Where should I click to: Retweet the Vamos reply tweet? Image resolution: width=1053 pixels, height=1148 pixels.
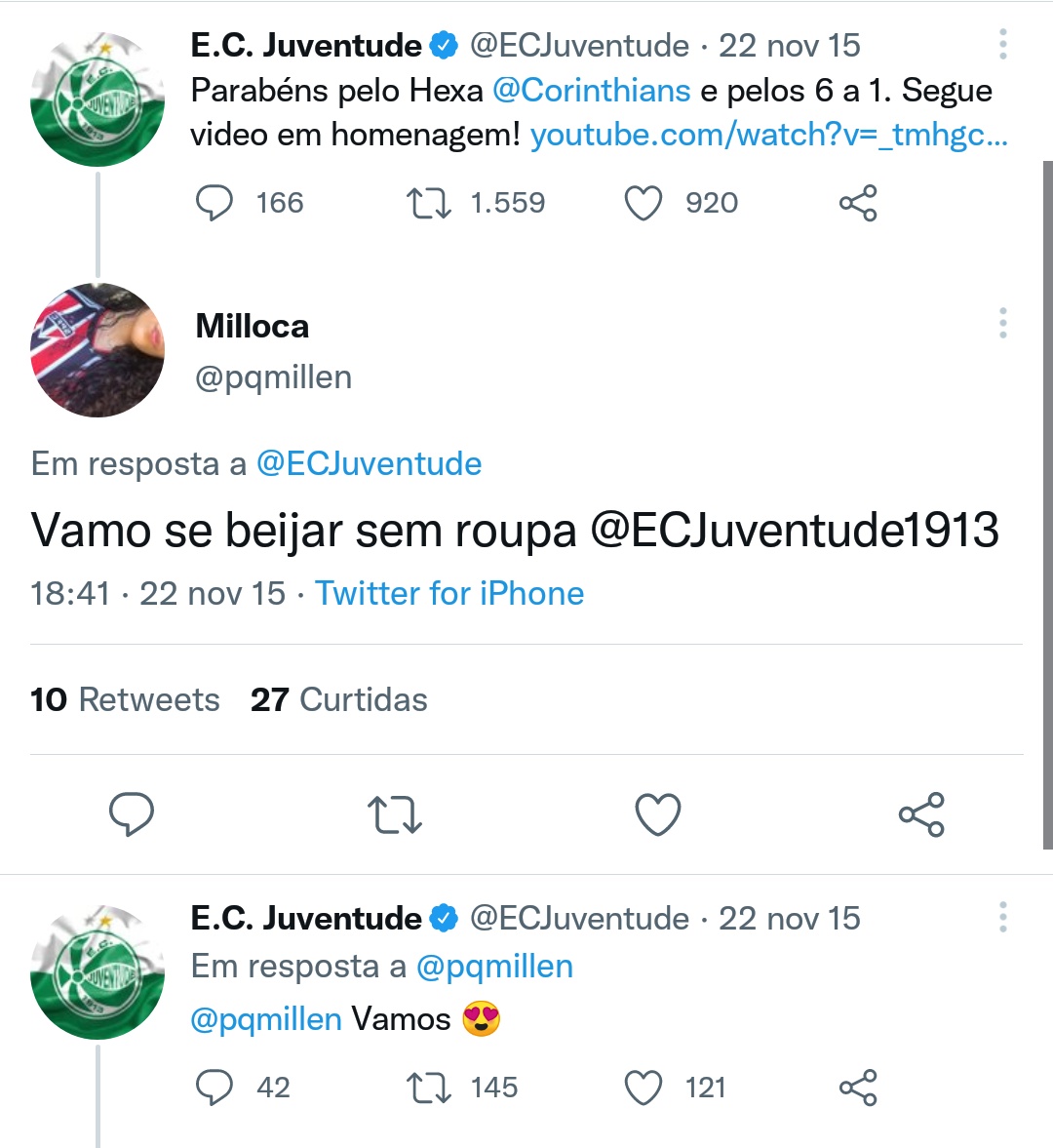tap(429, 1088)
